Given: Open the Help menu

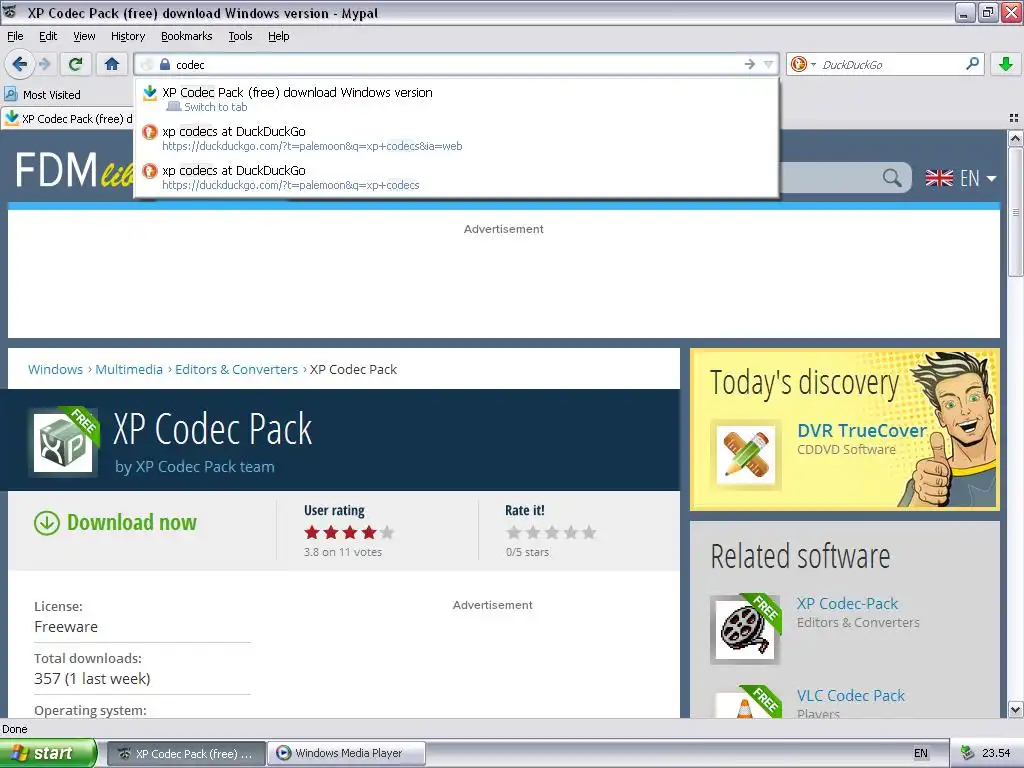Looking at the screenshot, I should tap(278, 36).
